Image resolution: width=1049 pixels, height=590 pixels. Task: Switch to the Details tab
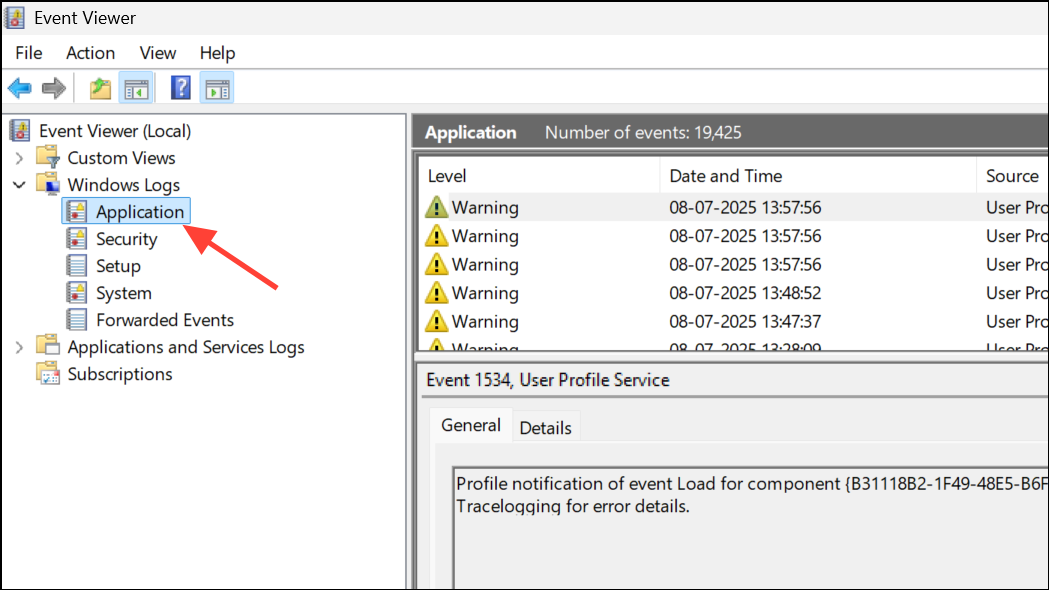545,428
